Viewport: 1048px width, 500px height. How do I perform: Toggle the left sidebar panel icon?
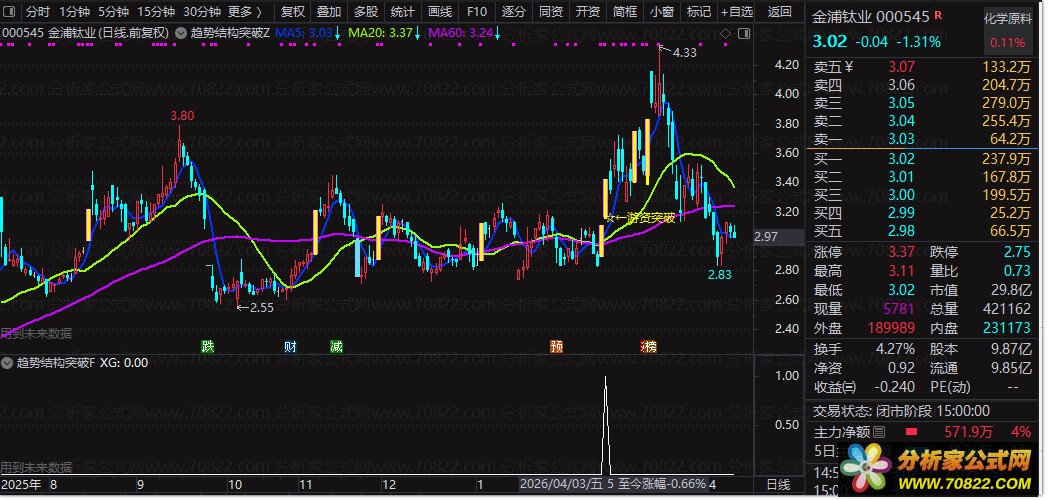[11, 11]
